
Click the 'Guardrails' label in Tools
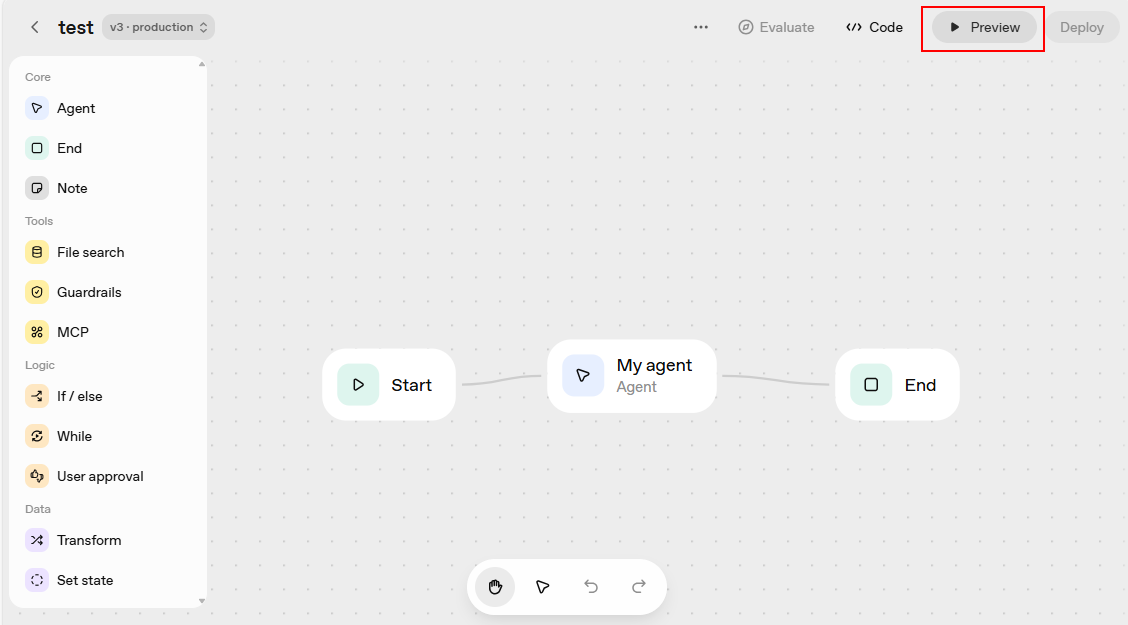[89, 293]
